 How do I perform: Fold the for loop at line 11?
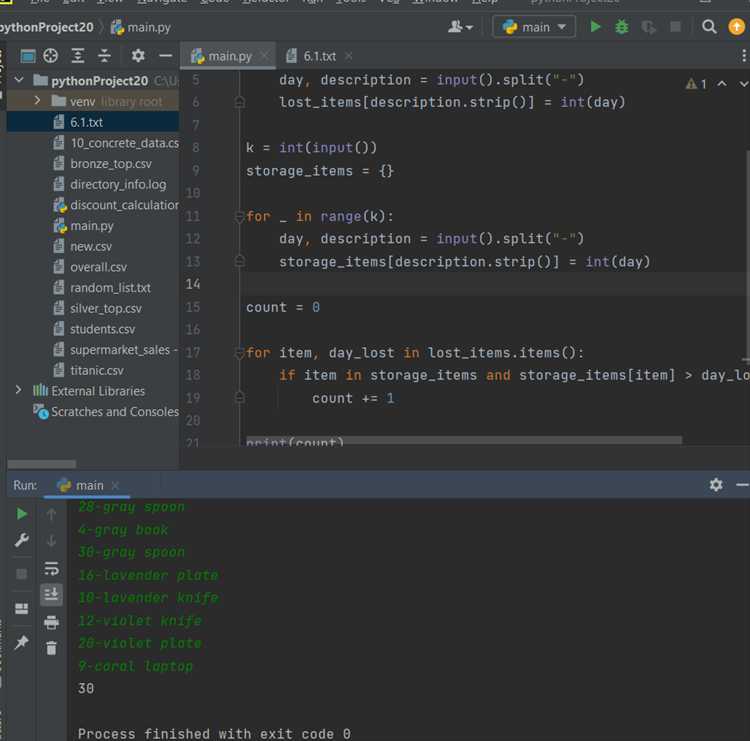click(x=240, y=217)
